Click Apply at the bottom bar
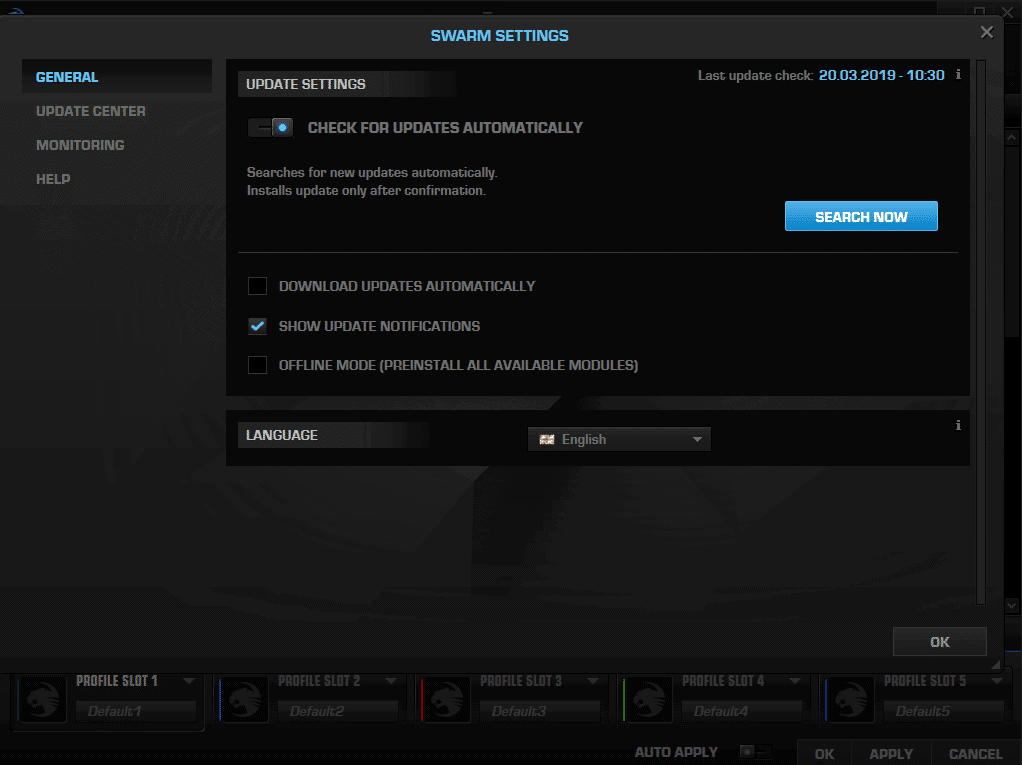Viewport: 1022px width, 765px height. 889,753
